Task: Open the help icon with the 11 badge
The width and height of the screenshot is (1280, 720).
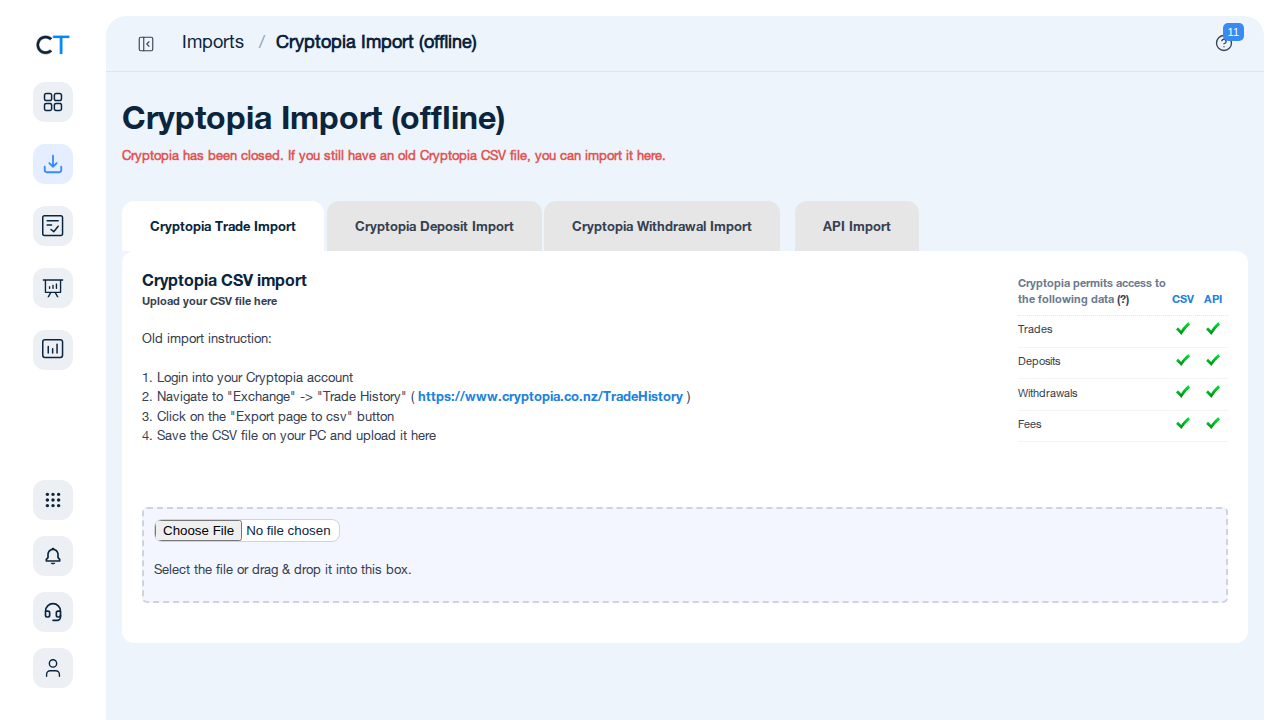Action: (x=1224, y=43)
